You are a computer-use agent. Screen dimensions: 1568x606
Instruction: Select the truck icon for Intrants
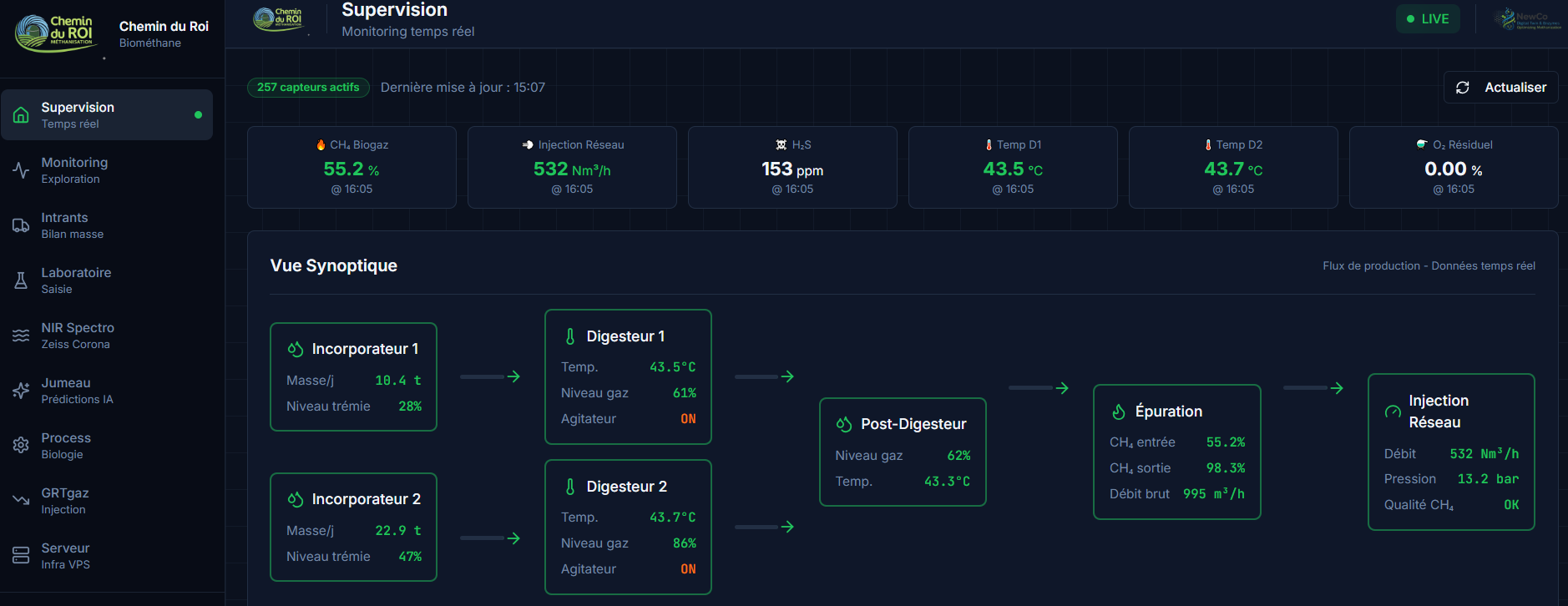(x=21, y=225)
